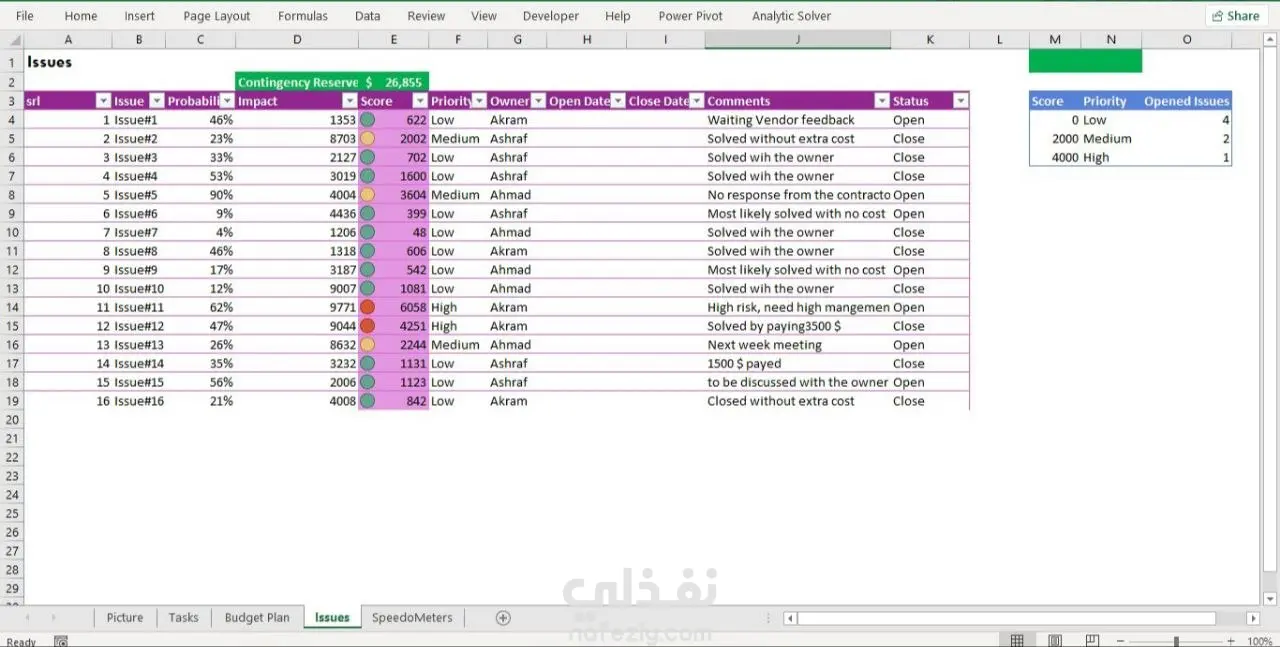Open the Probability column filter dropdown

coord(227,101)
